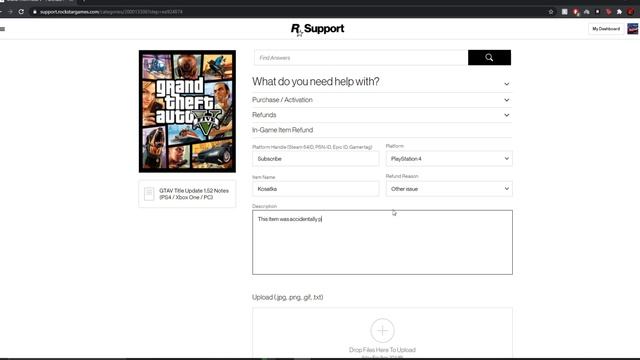This screenshot has height=360, width=640.
Task: Open the Refund Reason dropdown showing Other issue
Action: (x=449, y=189)
